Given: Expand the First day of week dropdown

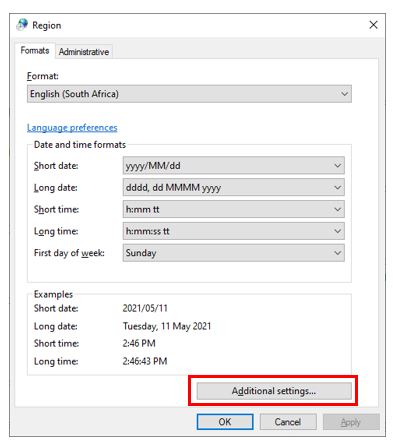Looking at the screenshot, I should 233,253.
